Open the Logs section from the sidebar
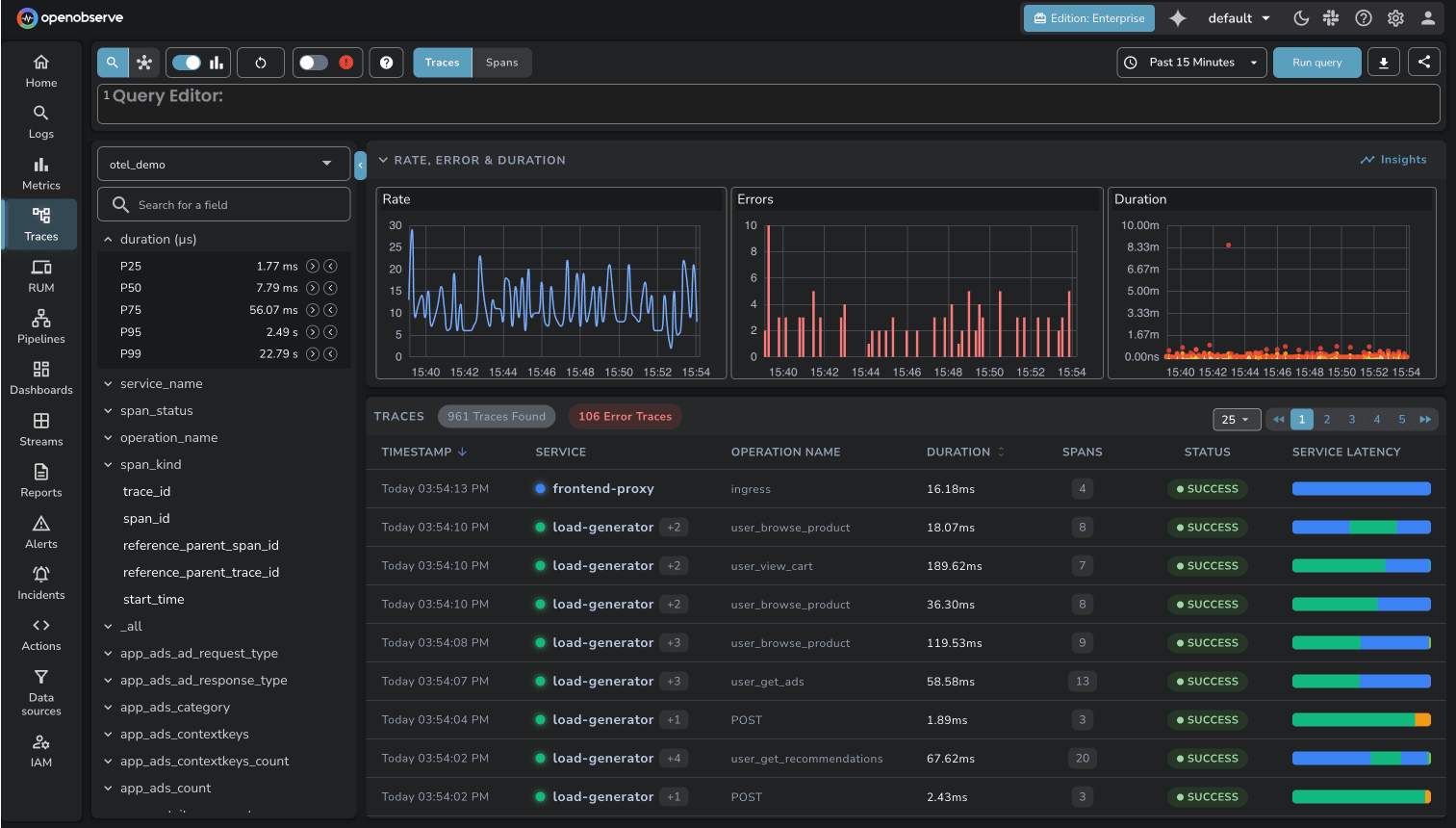 40,121
